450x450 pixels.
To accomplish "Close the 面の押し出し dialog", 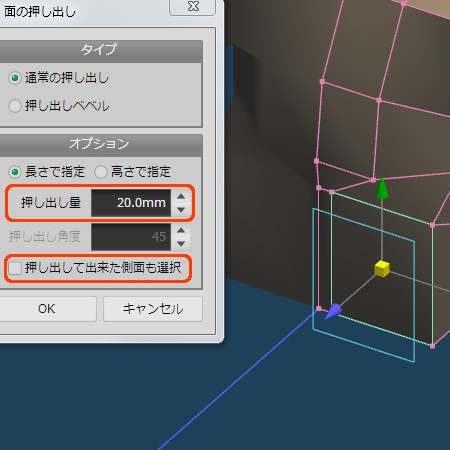I will [x=193, y=7].
